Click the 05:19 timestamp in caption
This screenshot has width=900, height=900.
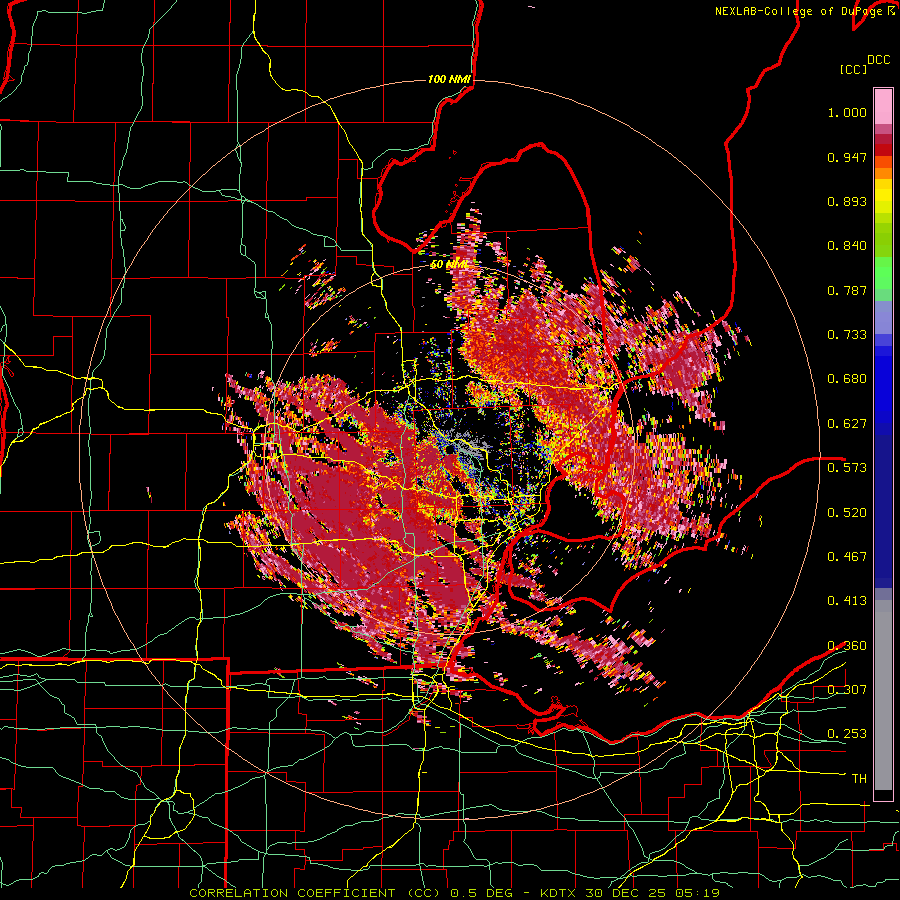pos(698,893)
